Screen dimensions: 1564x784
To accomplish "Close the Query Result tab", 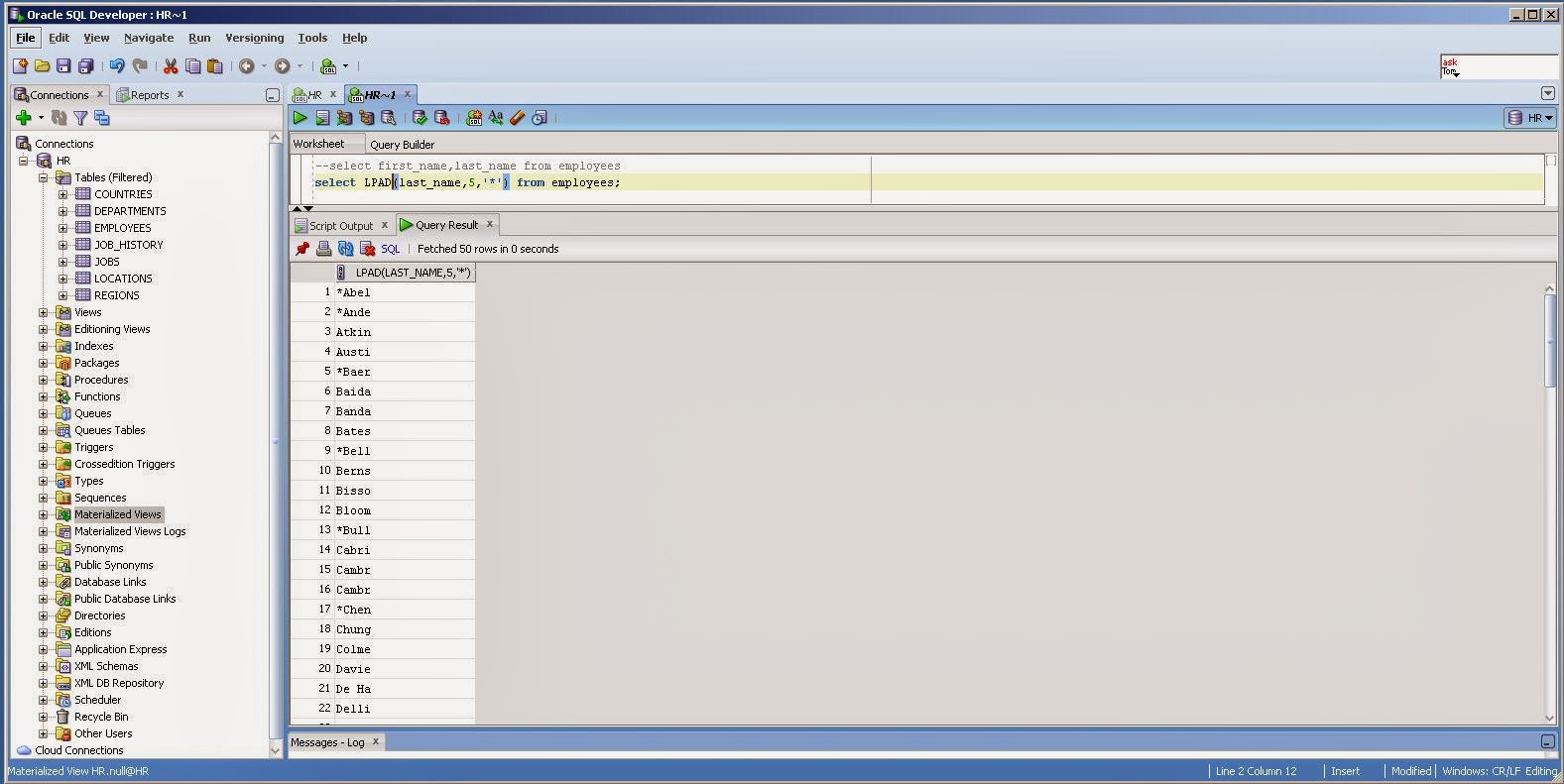I will click(x=489, y=224).
